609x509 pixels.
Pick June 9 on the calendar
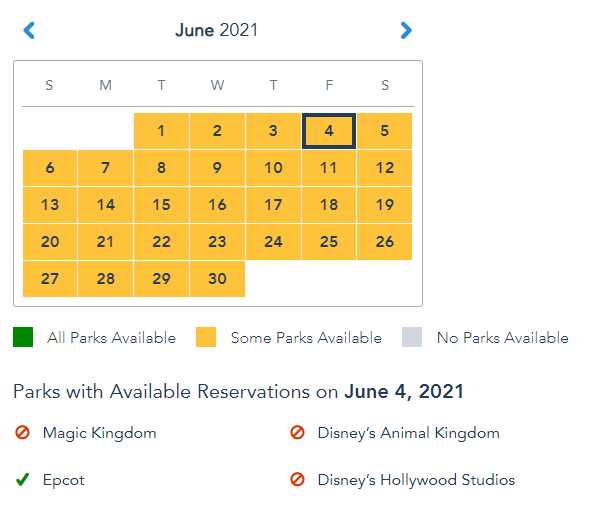218,168
